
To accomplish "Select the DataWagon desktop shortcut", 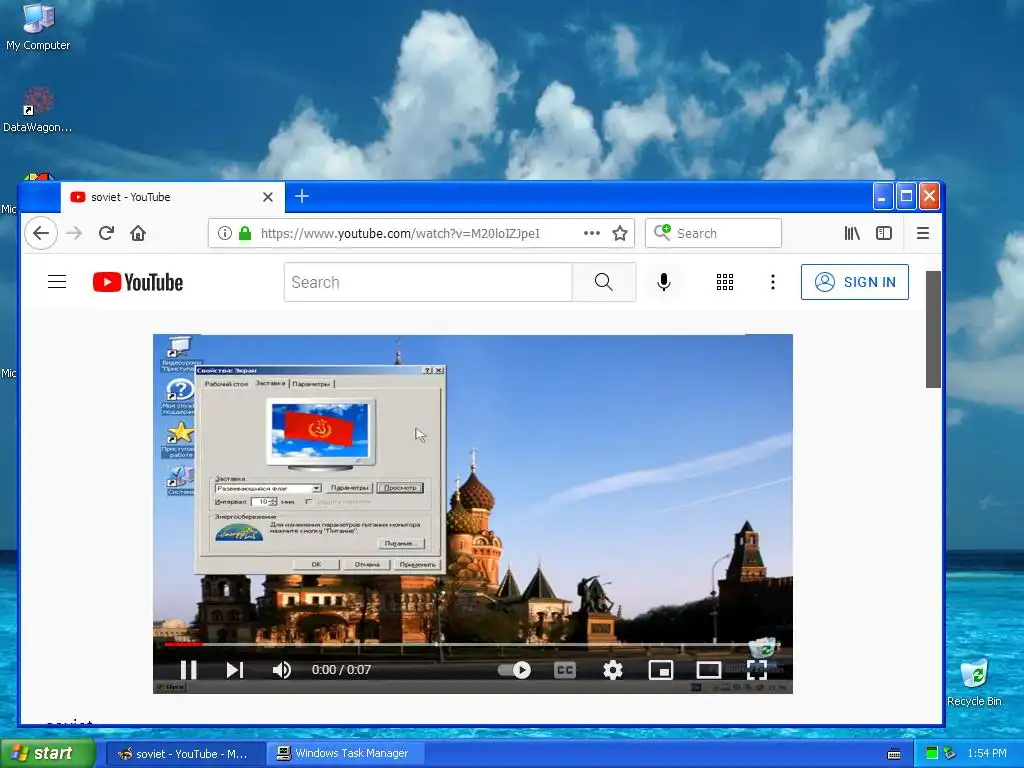I will 38,110.
